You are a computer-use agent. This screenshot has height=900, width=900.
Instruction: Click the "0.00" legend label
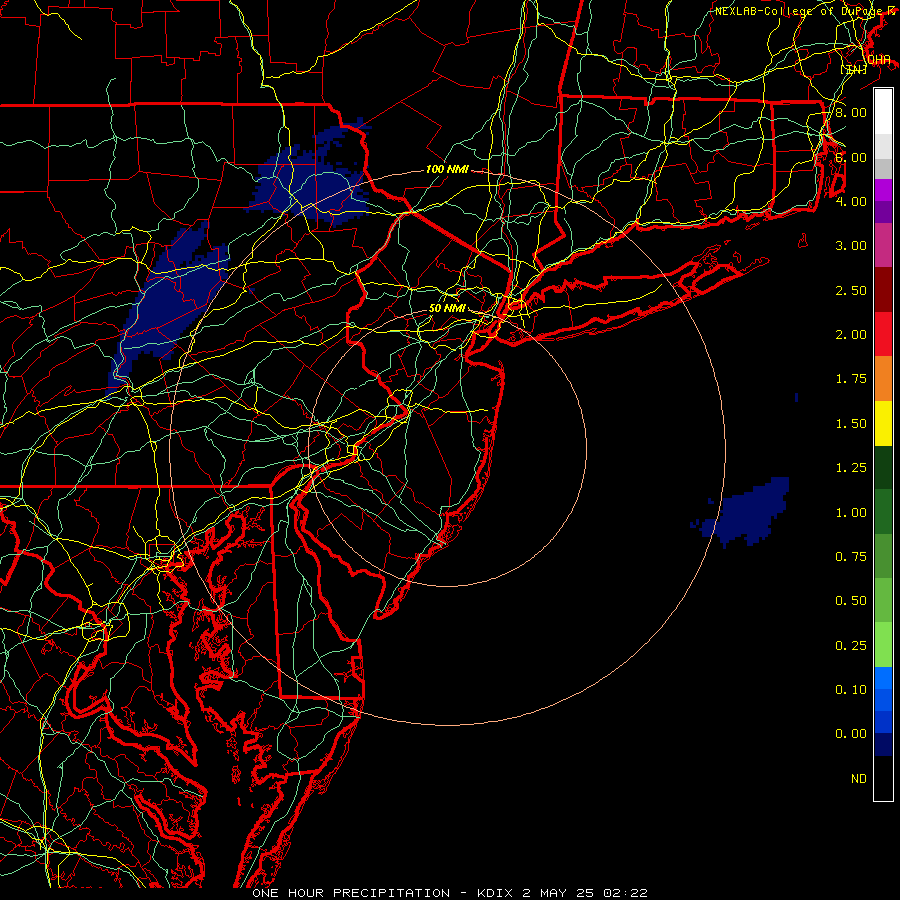851,734
